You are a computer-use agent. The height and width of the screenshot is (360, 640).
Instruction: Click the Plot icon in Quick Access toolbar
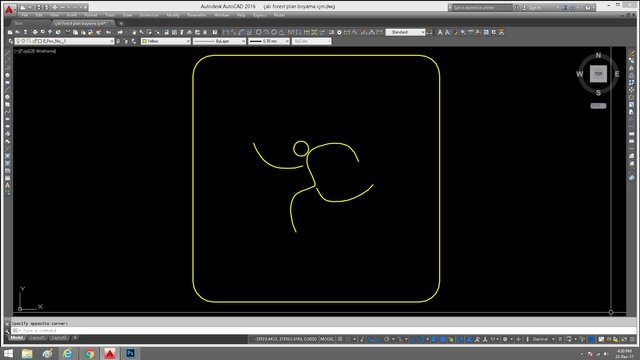click(54, 7)
